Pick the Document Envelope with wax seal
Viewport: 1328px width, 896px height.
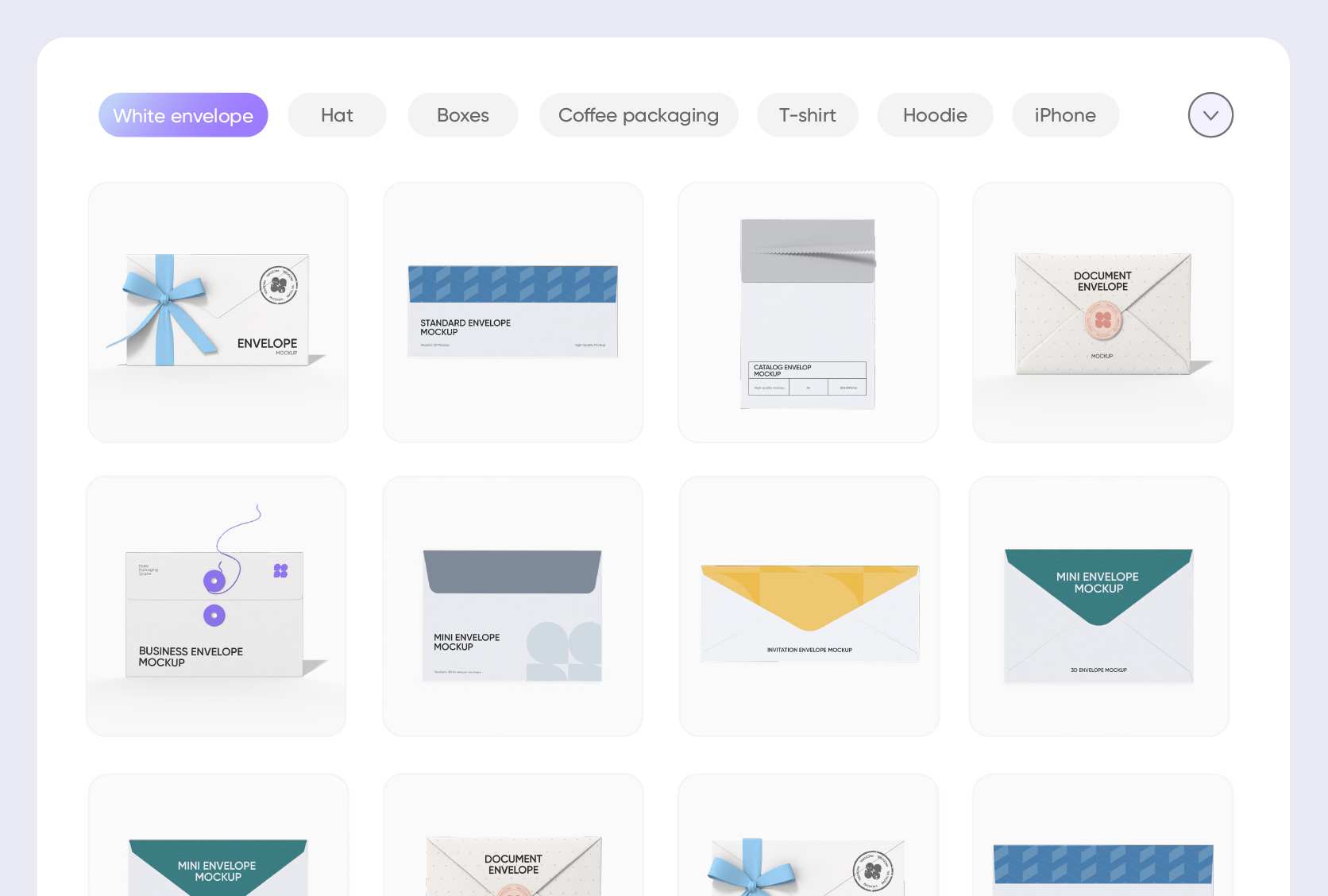coord(1102,312)
